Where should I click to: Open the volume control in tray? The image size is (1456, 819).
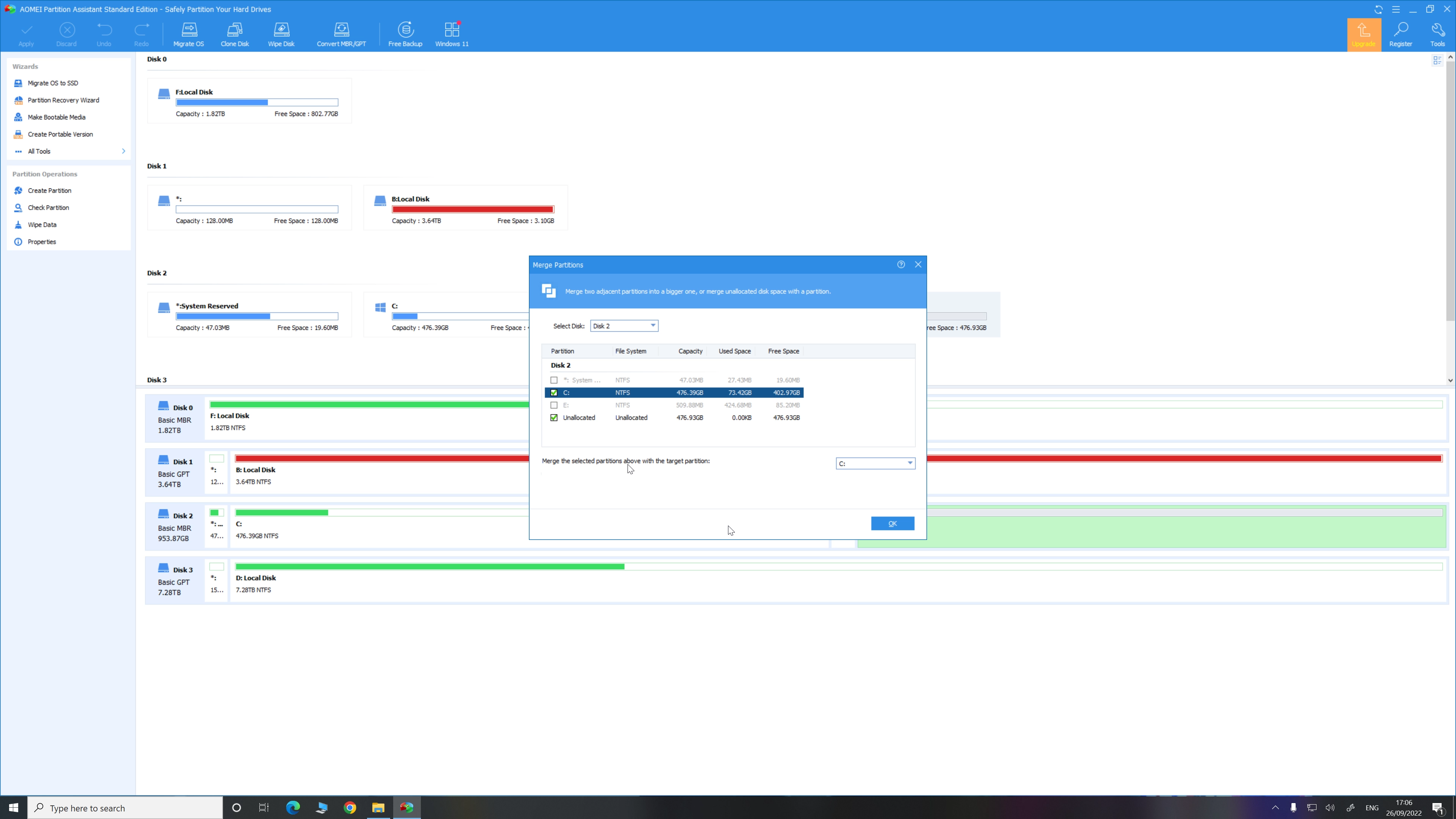coord(1330,808)
